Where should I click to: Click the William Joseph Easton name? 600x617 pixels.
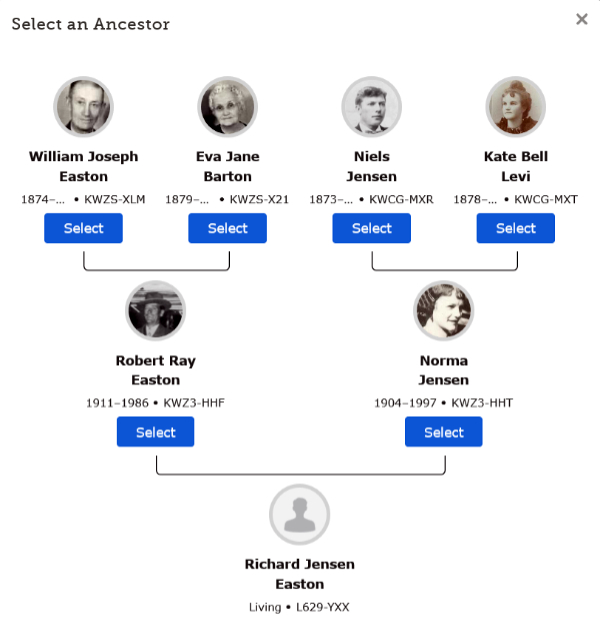(x=83, y=166)
